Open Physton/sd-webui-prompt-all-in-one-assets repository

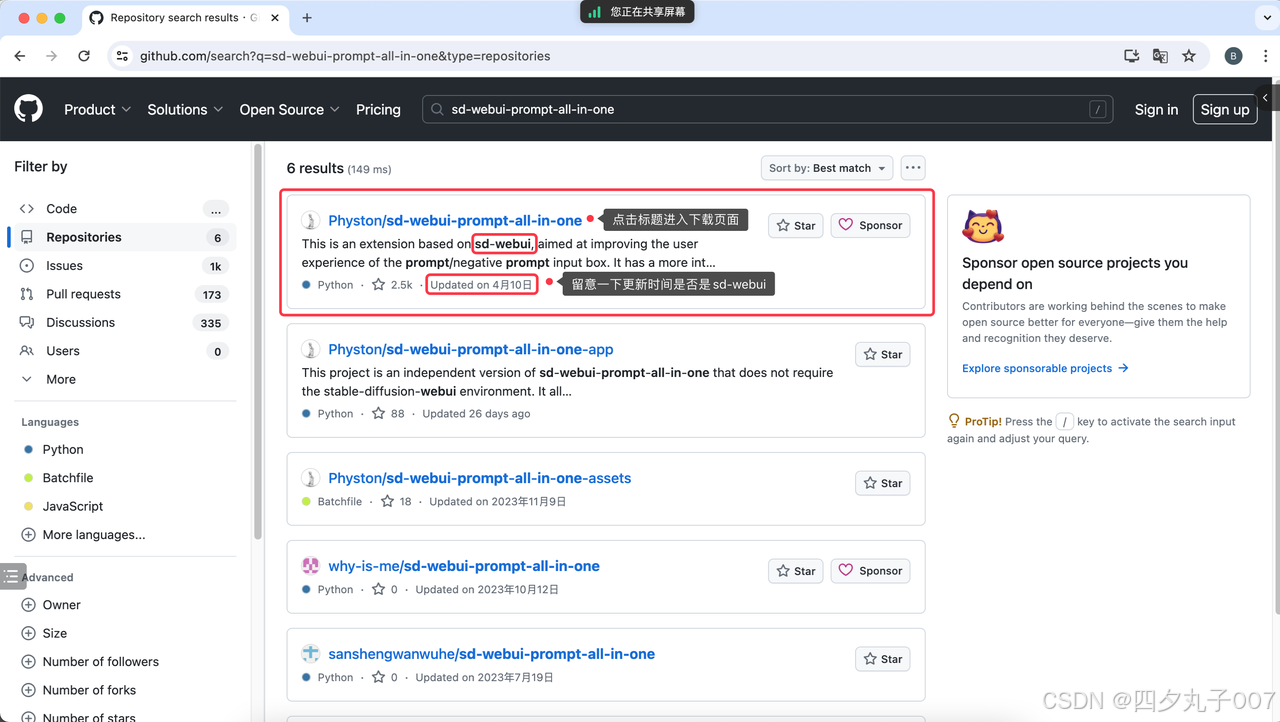click(480, 478)
